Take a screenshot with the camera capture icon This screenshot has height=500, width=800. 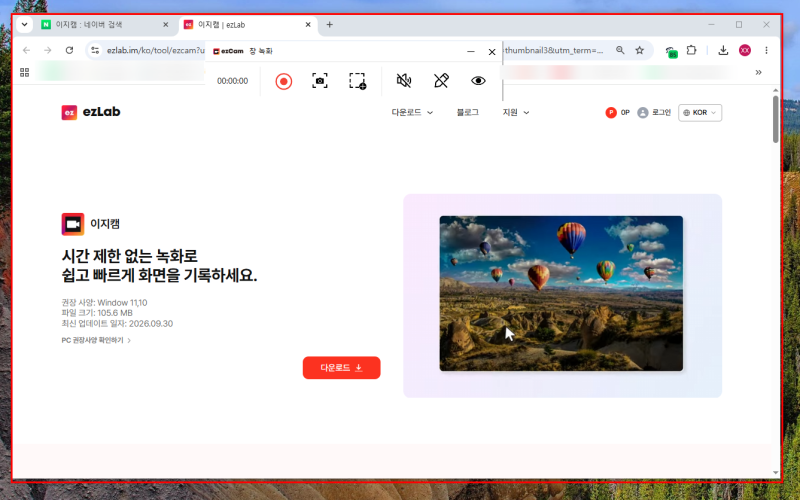tap(320, 81)
